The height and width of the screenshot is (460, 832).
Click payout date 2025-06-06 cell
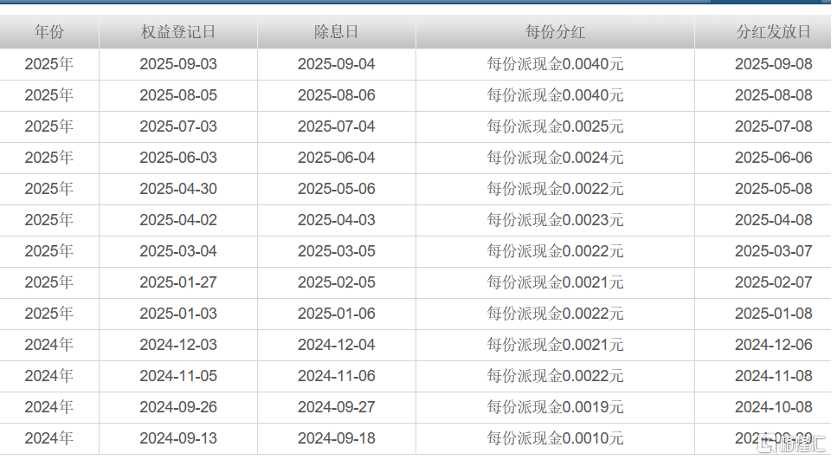click(x=773, y=157)
